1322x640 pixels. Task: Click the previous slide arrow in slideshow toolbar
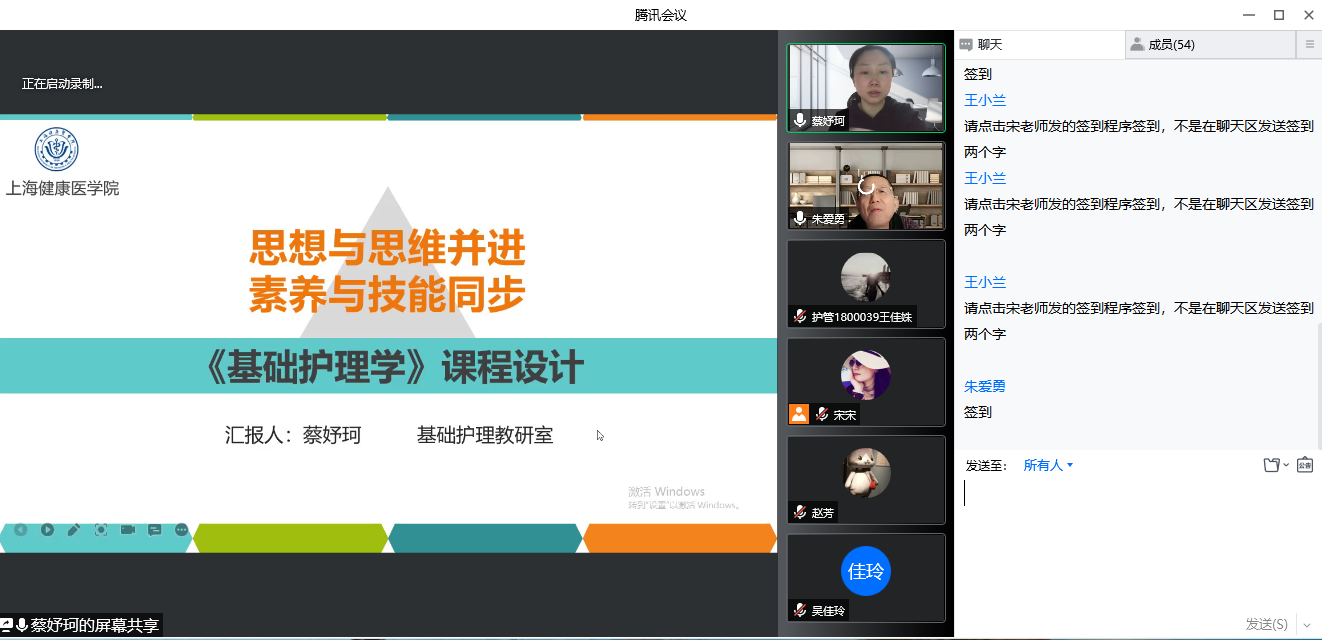pyautogui.click(x=20, y=530)
